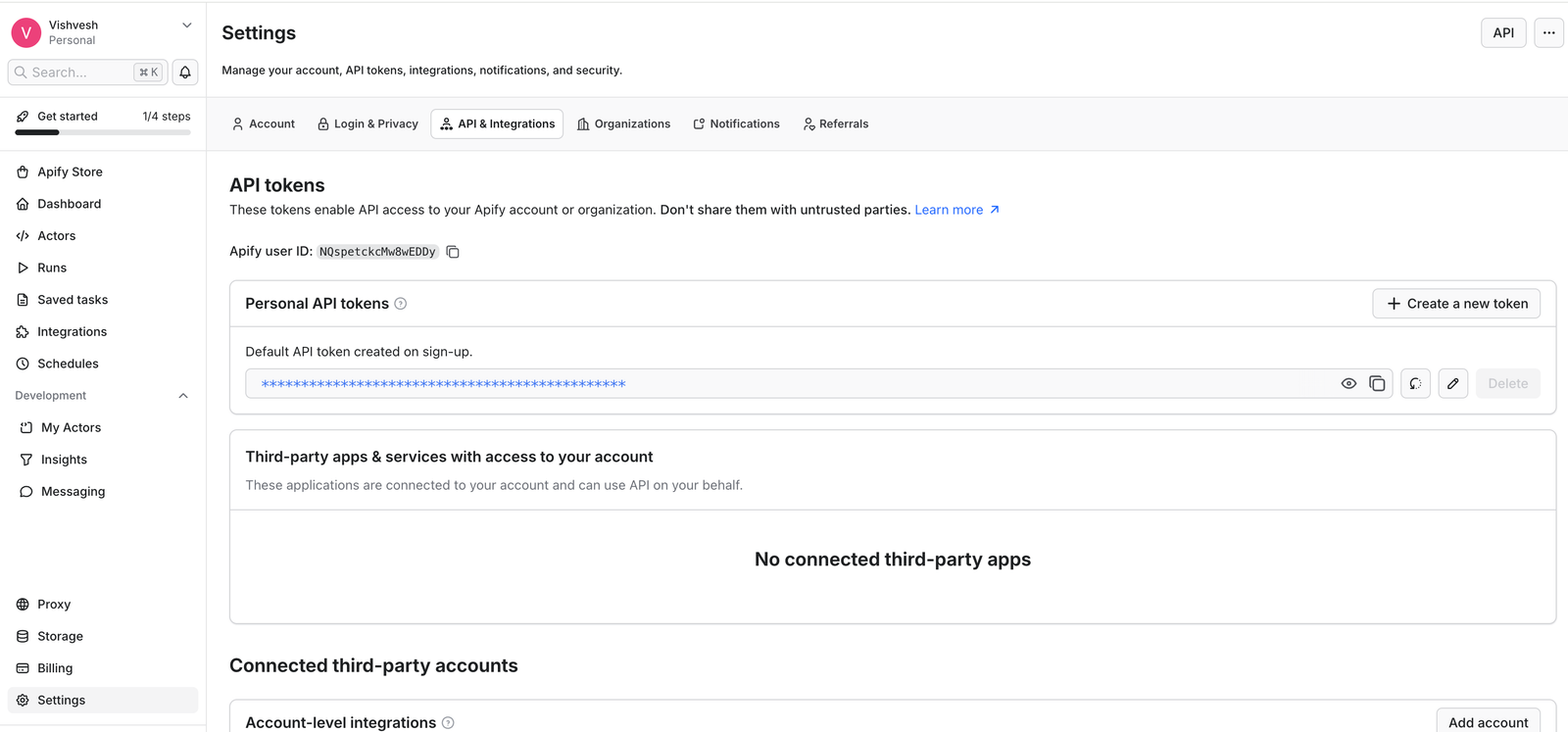Focus the Search input field
1568x732 pixels.
point(87,73)
